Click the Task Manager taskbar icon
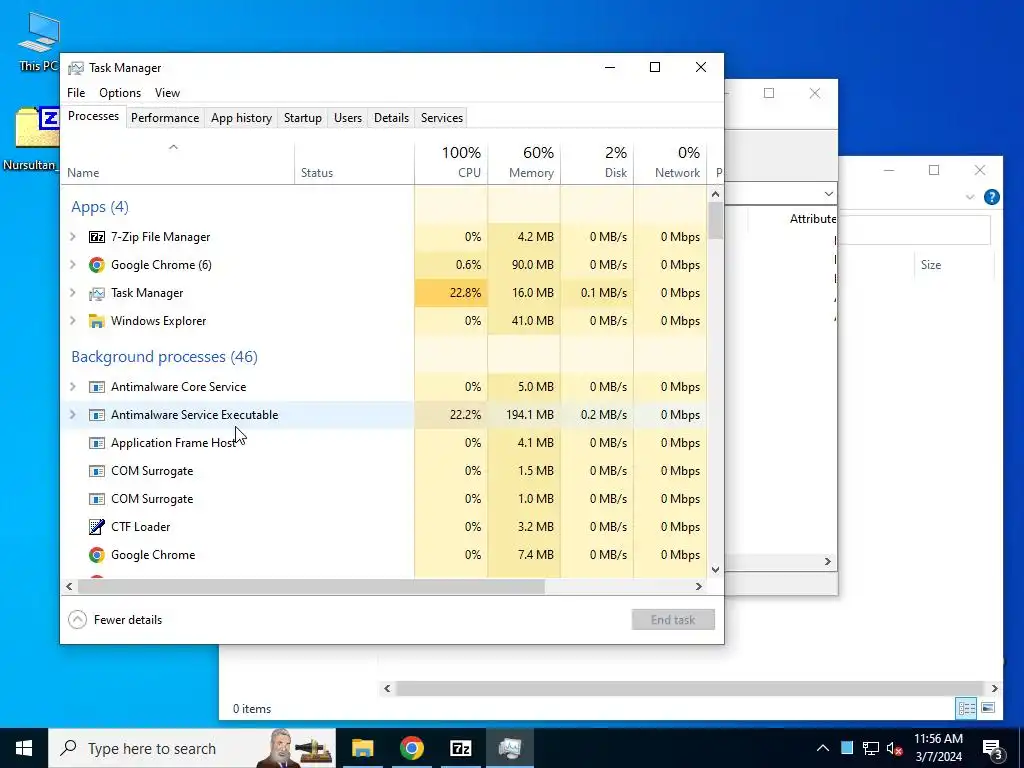The image size is (1024, 768). (509, 748)
